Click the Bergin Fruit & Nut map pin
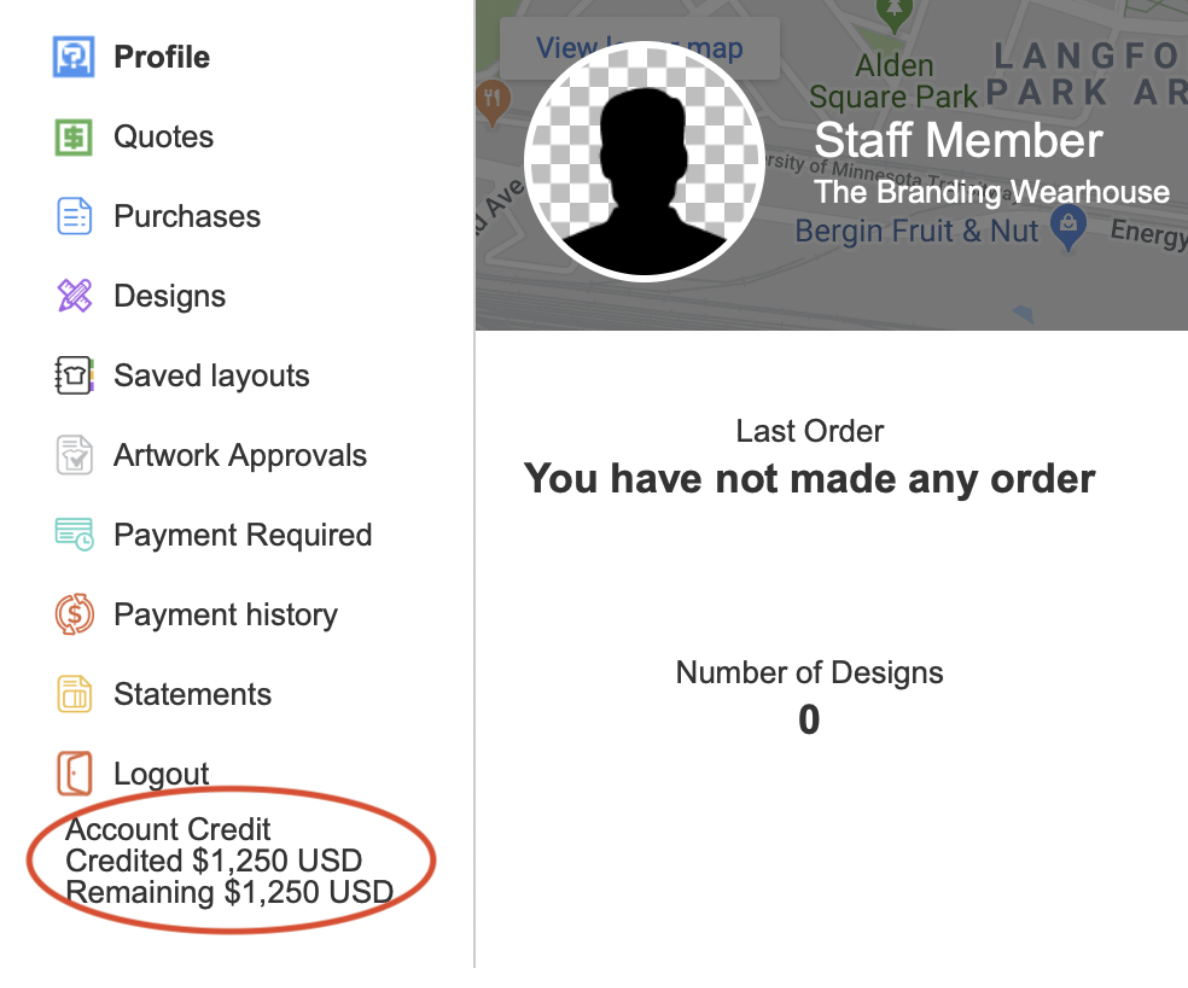Viewport: 1188px width, 988px height. coord(1068,226)
